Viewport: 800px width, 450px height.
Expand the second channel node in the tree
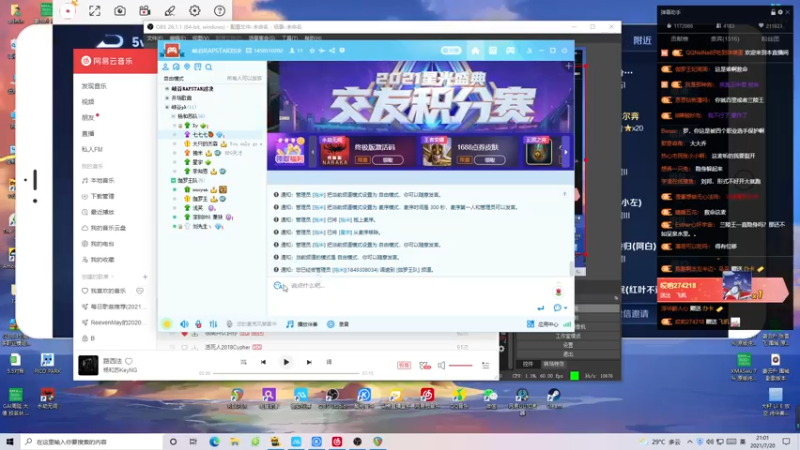tap(167, 98)
